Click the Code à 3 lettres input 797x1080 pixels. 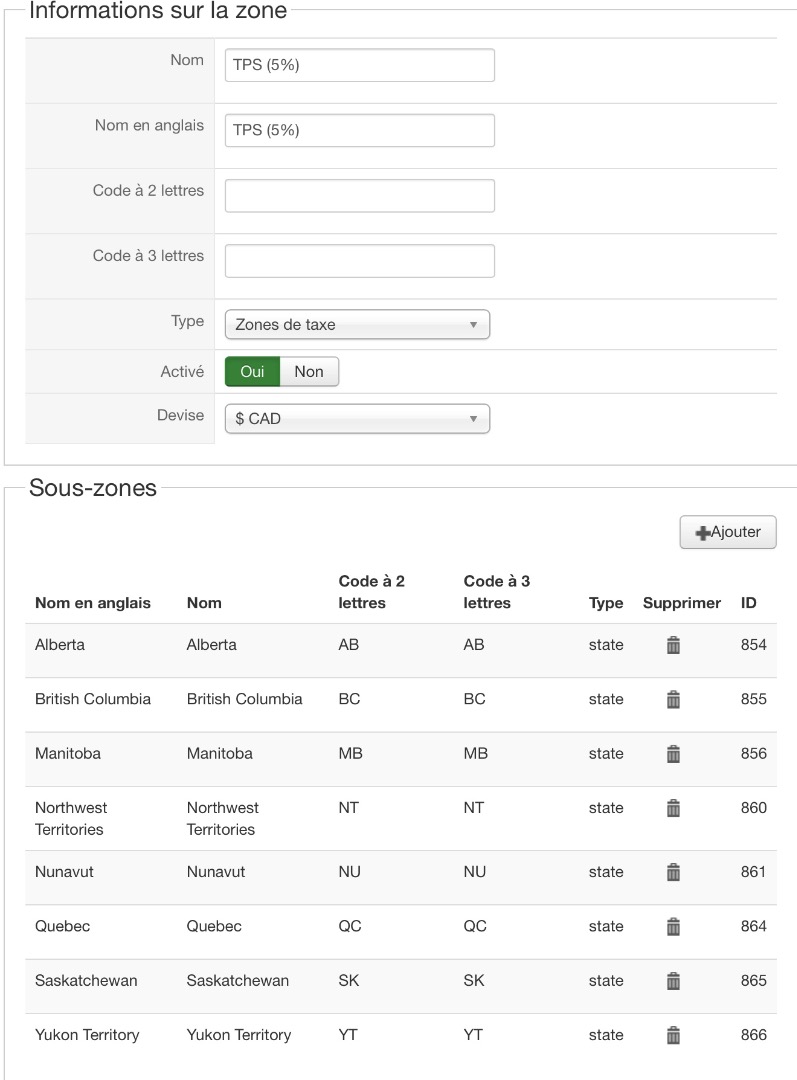click(359, 261)
